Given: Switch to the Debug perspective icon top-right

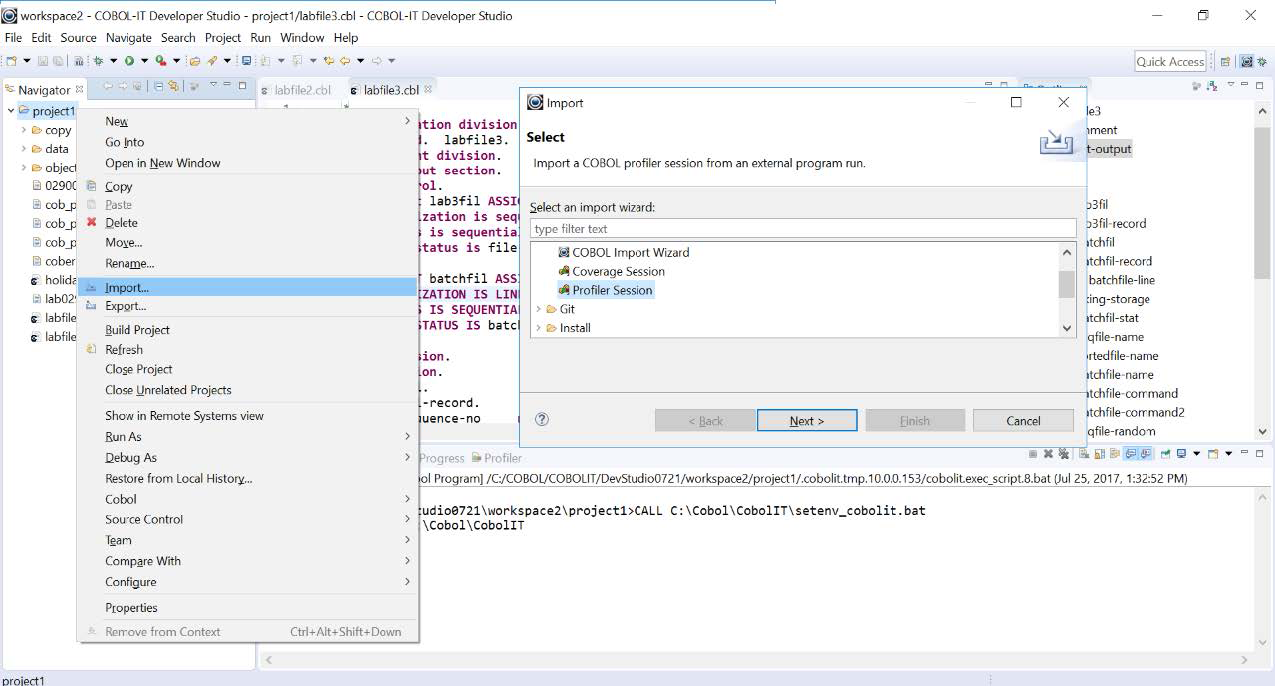Looking at the screenshot, I should pos(1262,62).
